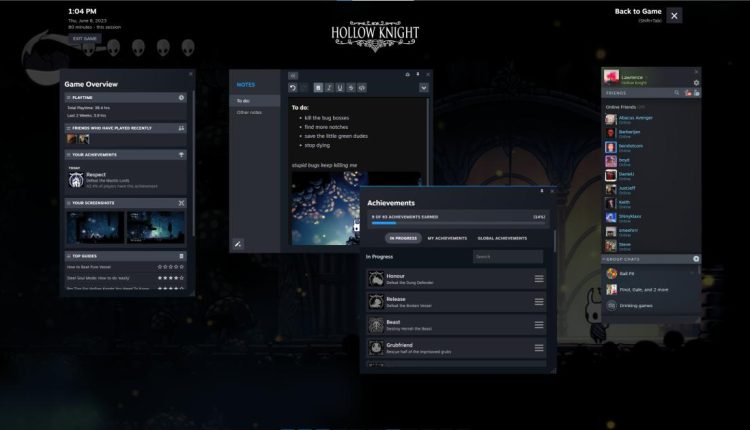Click Lawrence's profile avatar in friends panel
This screenshot has width=750, height=430.
pyautogui.click(x=611, y=77)
